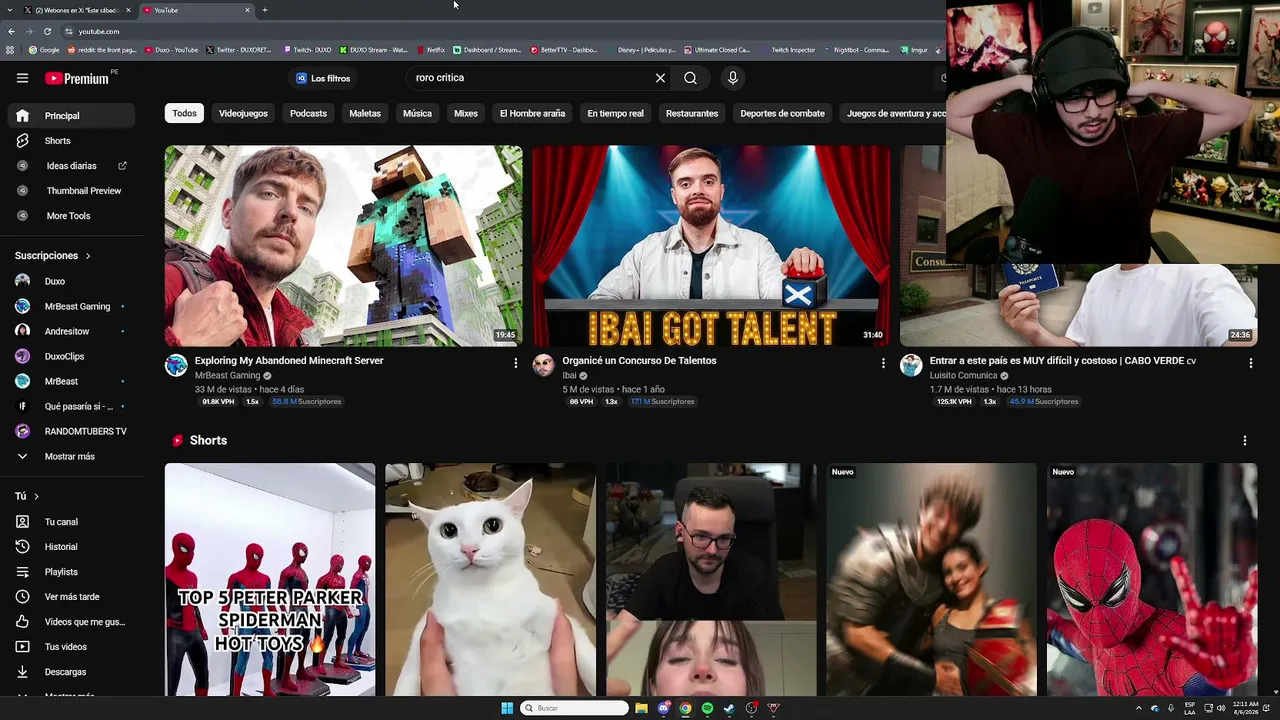The width and height of the screenshot is (1280, 720).
Task: Start voice search with the microphone
Action: click(733, 78)
